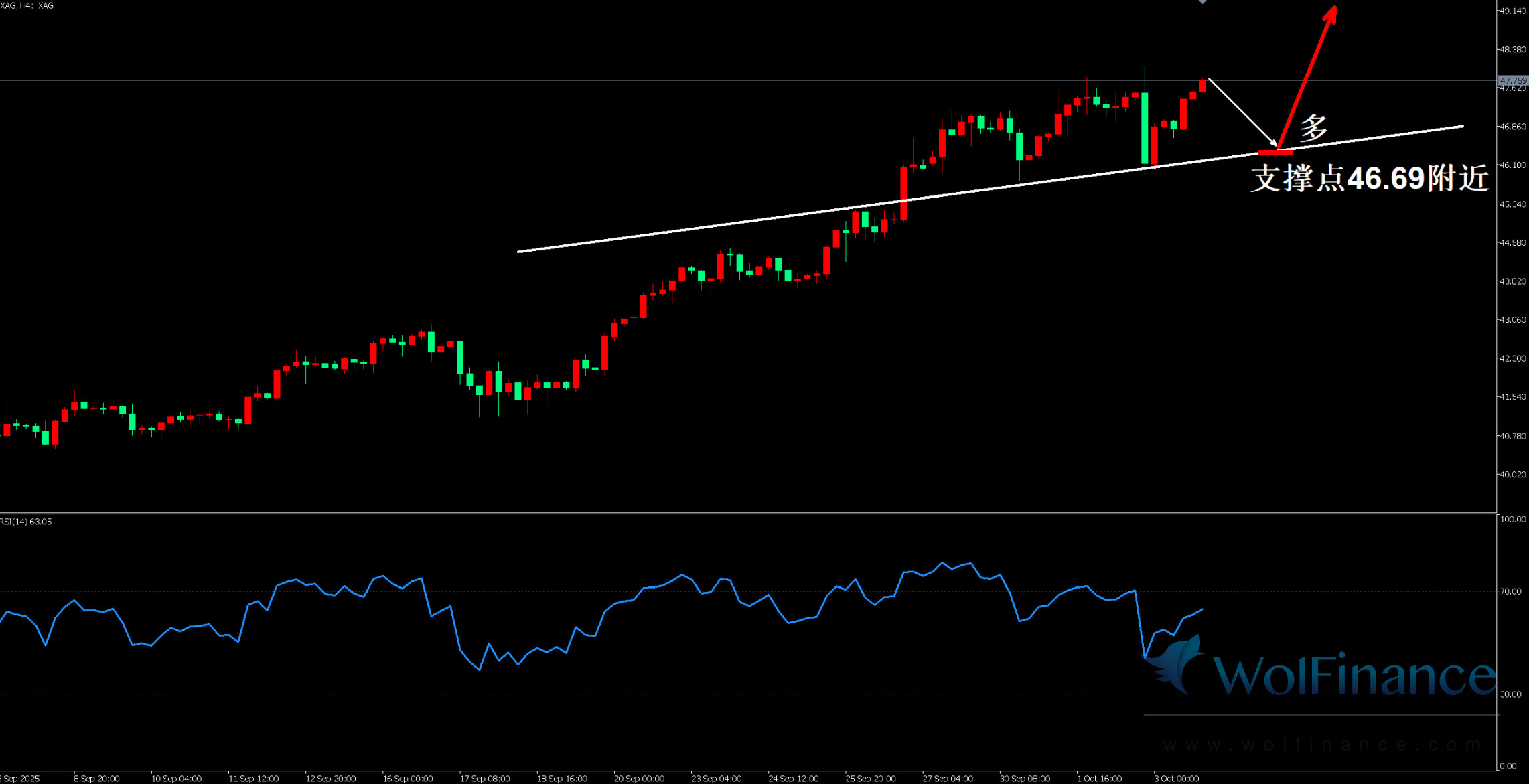1529x784 pixels.
Task: Click the latest red candle at chart's right end
Action: (x=1203, y=86)
